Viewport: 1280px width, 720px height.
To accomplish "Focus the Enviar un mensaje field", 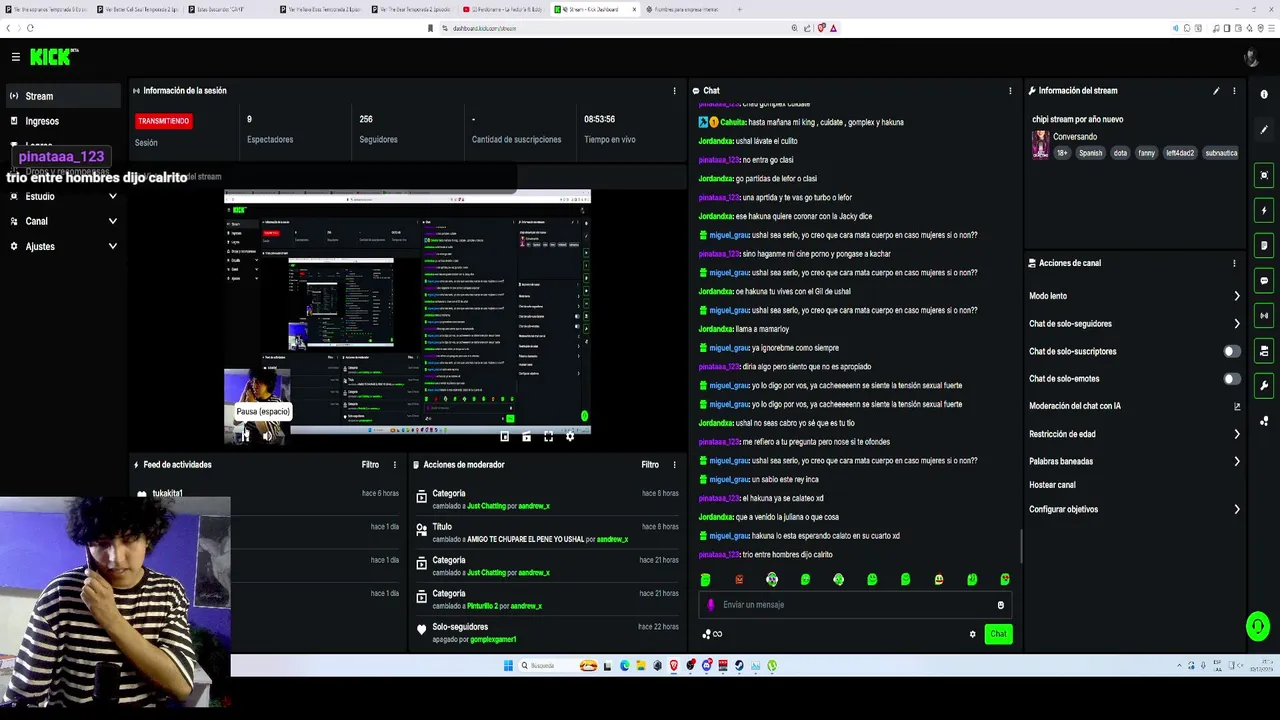I will [x=855, y=605].
